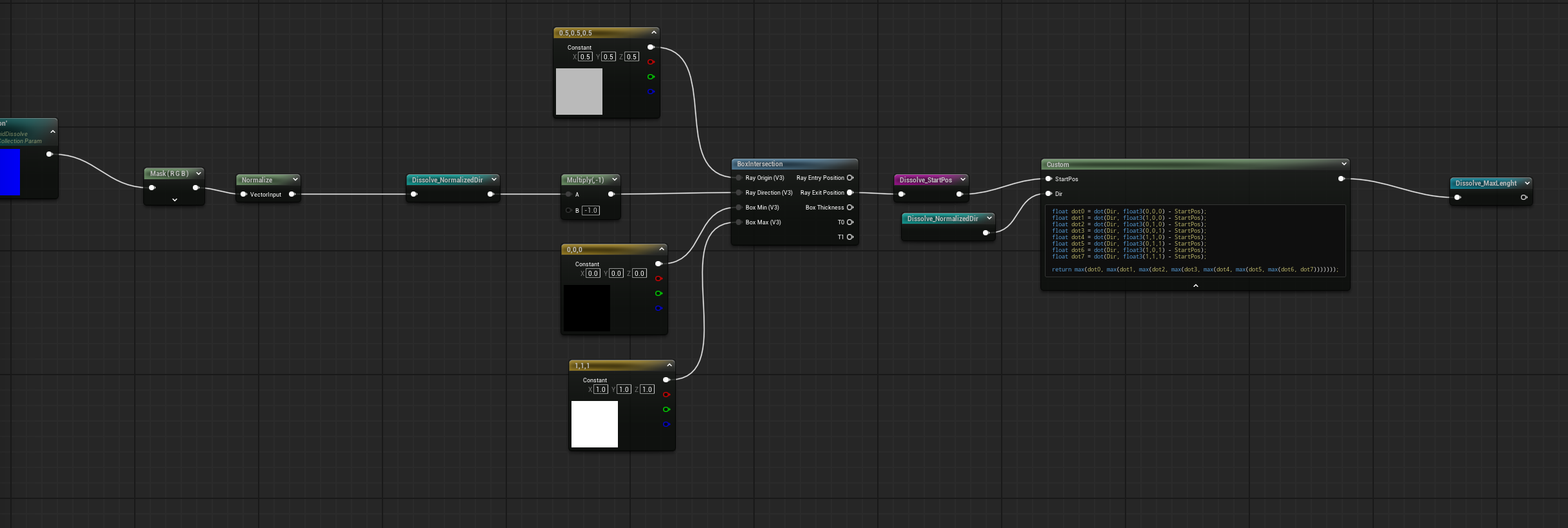Image resolution: width=1568 pixels, height=528 pixels.
Task: Click the white output pin on 1,1,1 constant
Action: tap(666, 380)
